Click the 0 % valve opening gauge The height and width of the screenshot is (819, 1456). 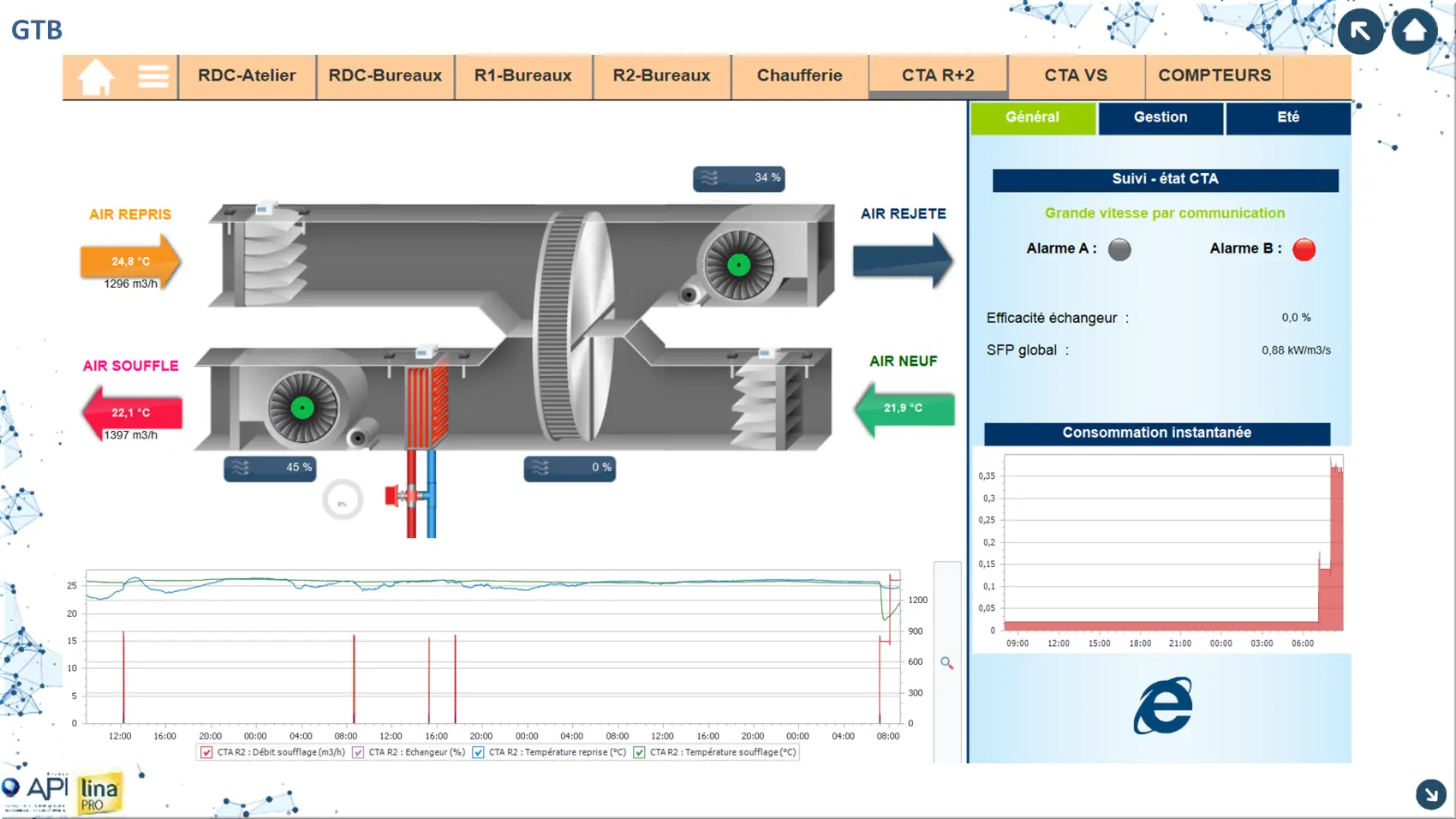coord(342,500)
